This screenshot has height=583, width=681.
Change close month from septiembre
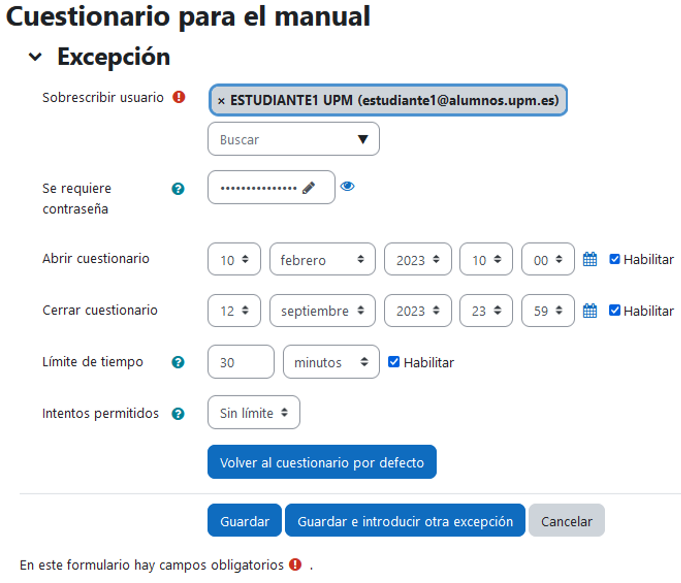322,311
